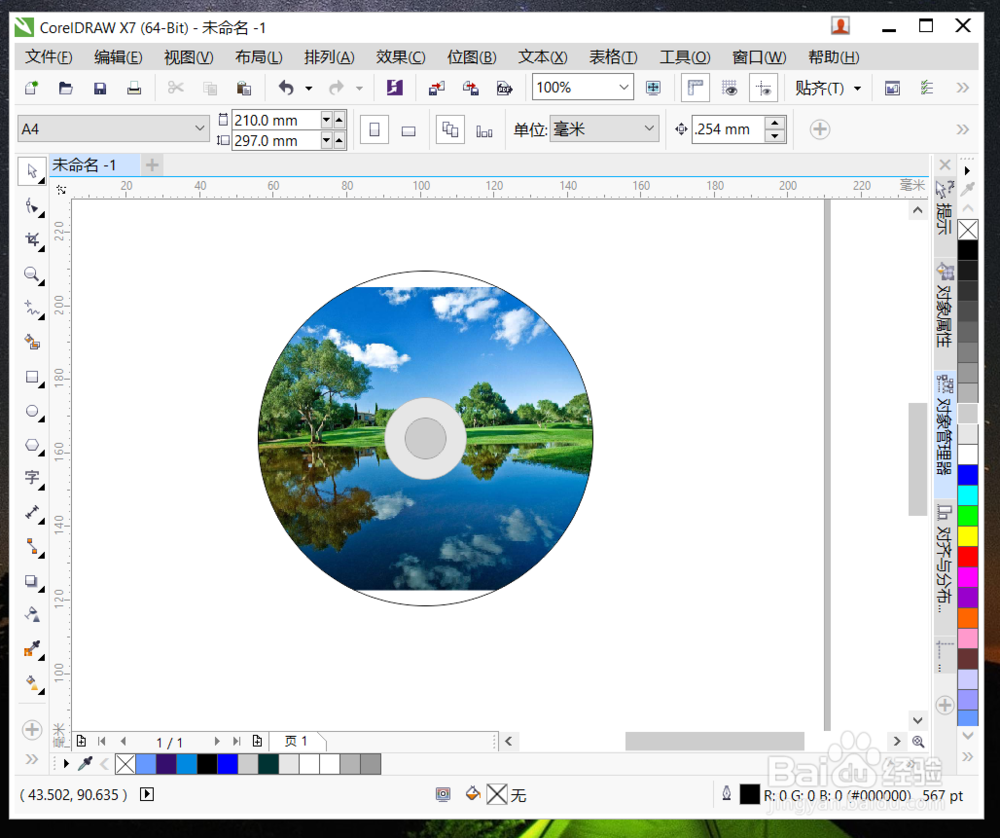The image size is (1000, 838).
Task: Click page height field 297.0 mm
Action: point(276,140)
